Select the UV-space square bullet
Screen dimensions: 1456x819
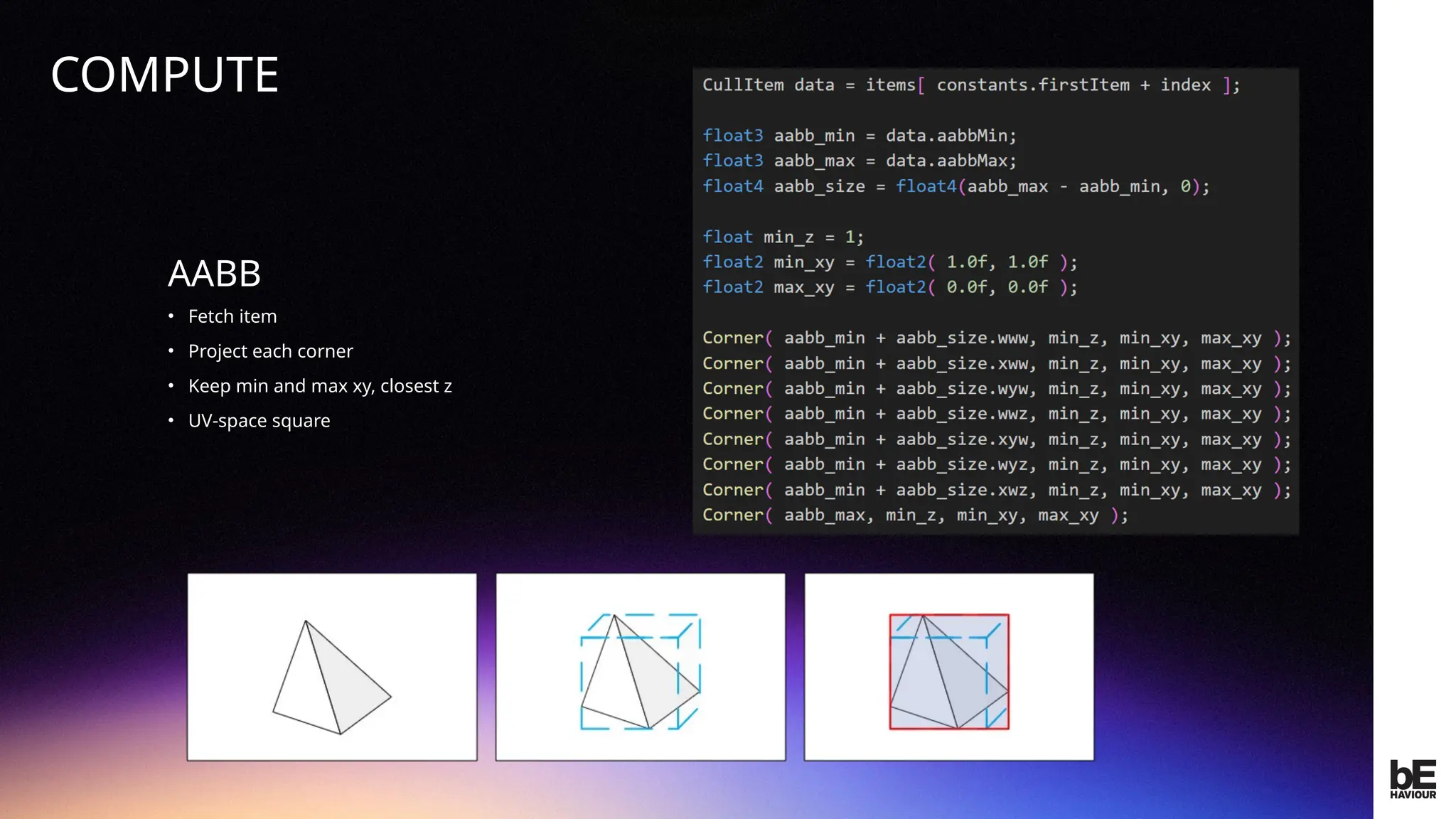(259, 421)
